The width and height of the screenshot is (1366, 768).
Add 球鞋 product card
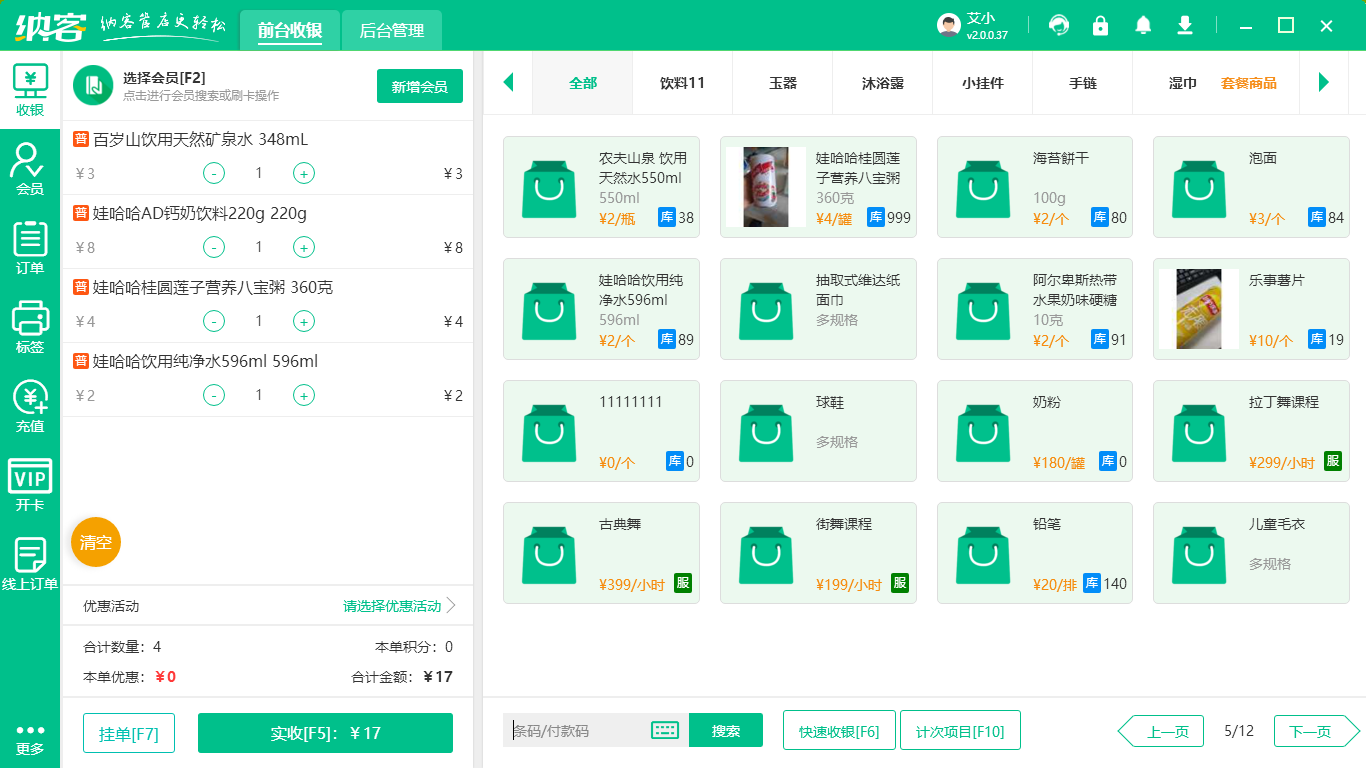[818, 431]
